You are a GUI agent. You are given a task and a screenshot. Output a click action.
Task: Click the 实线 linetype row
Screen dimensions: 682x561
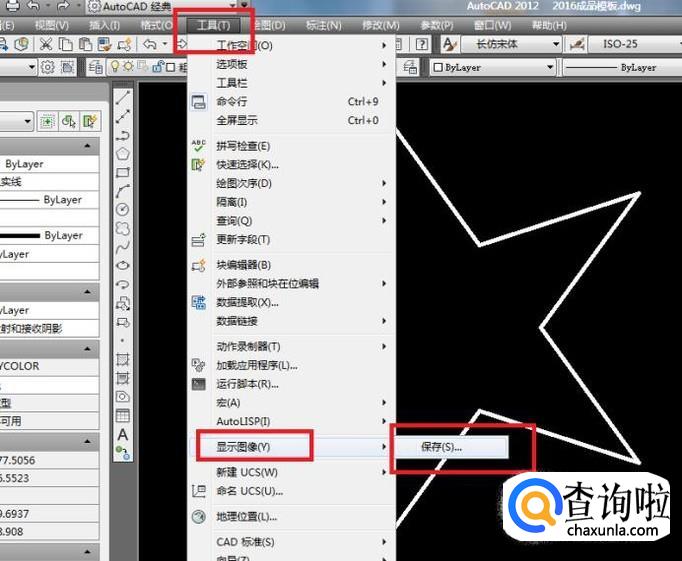point(49,182)
